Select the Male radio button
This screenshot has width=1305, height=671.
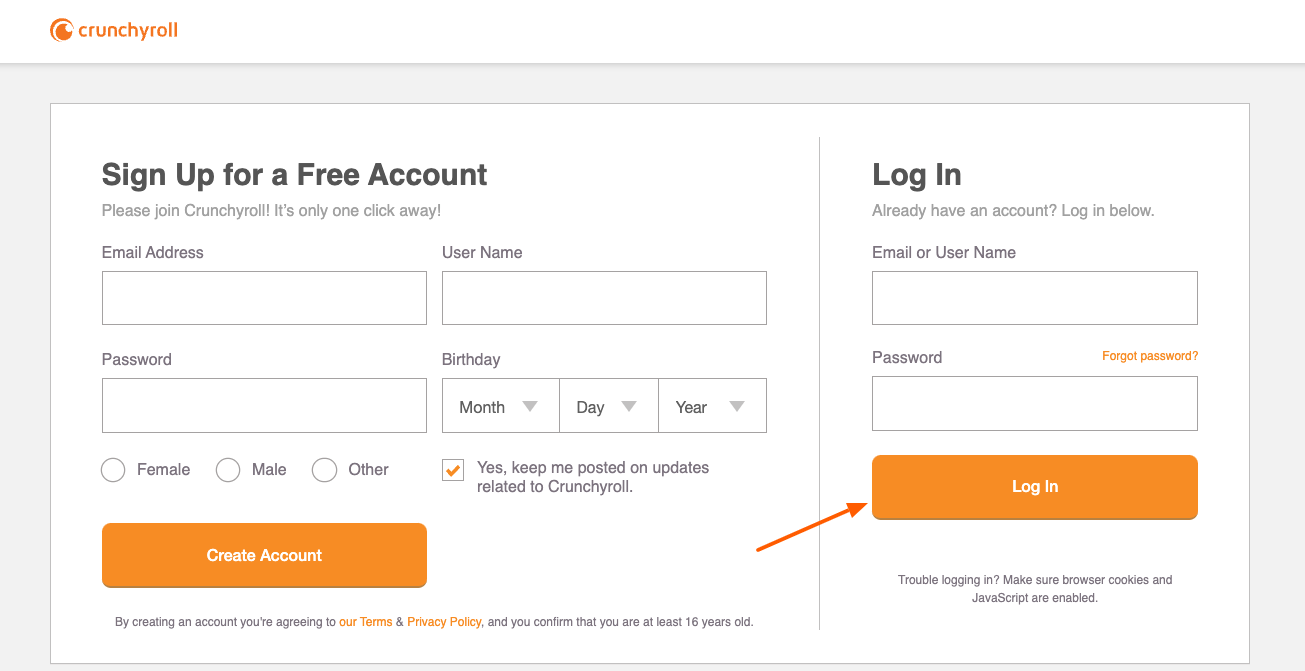pyautogui.click(x=228, y=470)
